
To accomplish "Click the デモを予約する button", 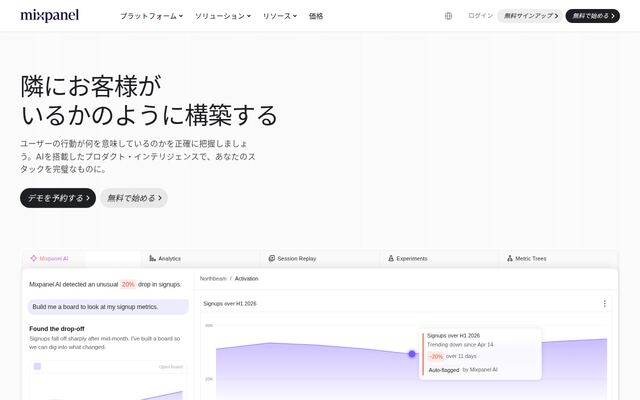I will click(58, 198).
